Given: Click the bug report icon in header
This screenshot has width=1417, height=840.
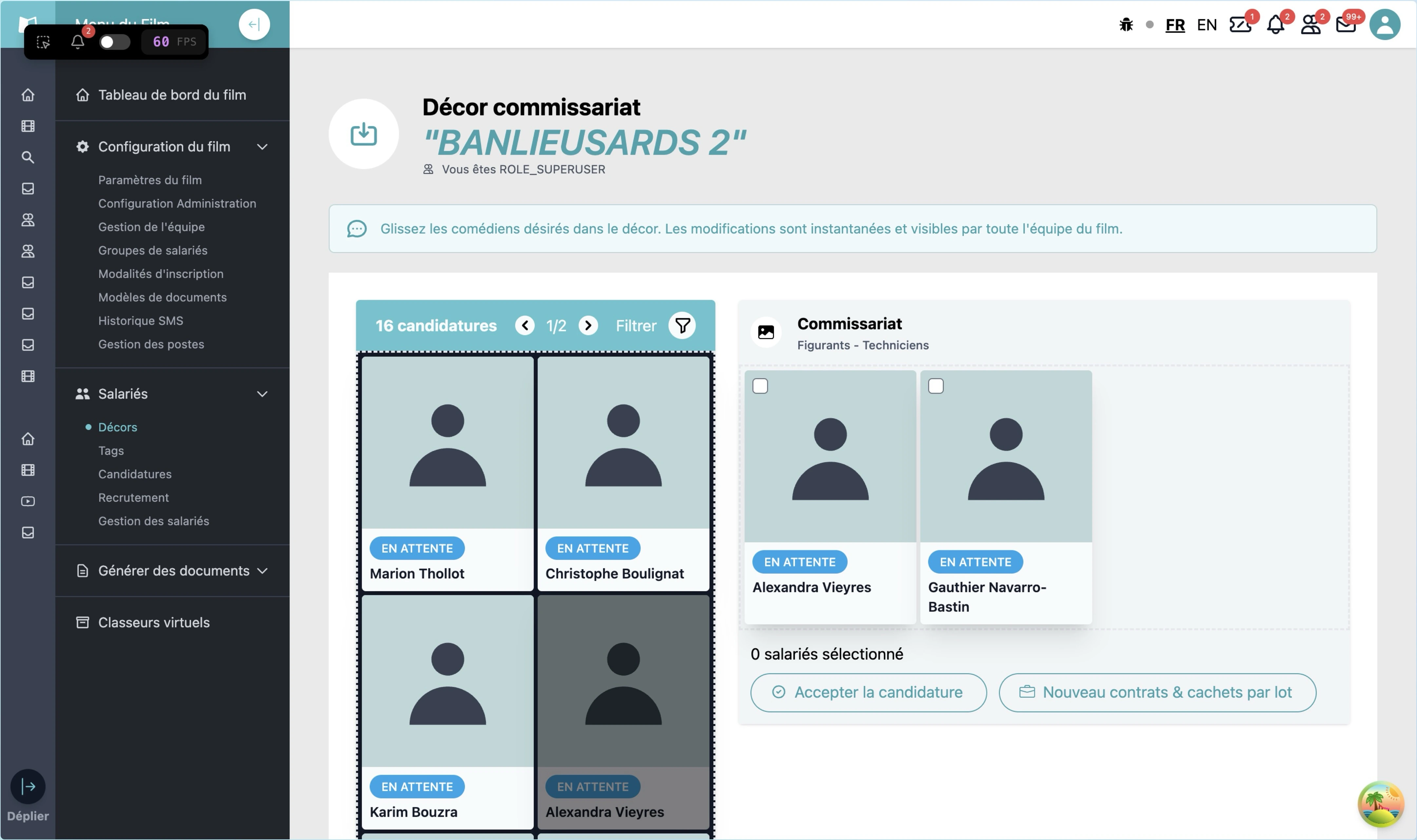Looking at the screenshot, I should [x=1126, y=25].
